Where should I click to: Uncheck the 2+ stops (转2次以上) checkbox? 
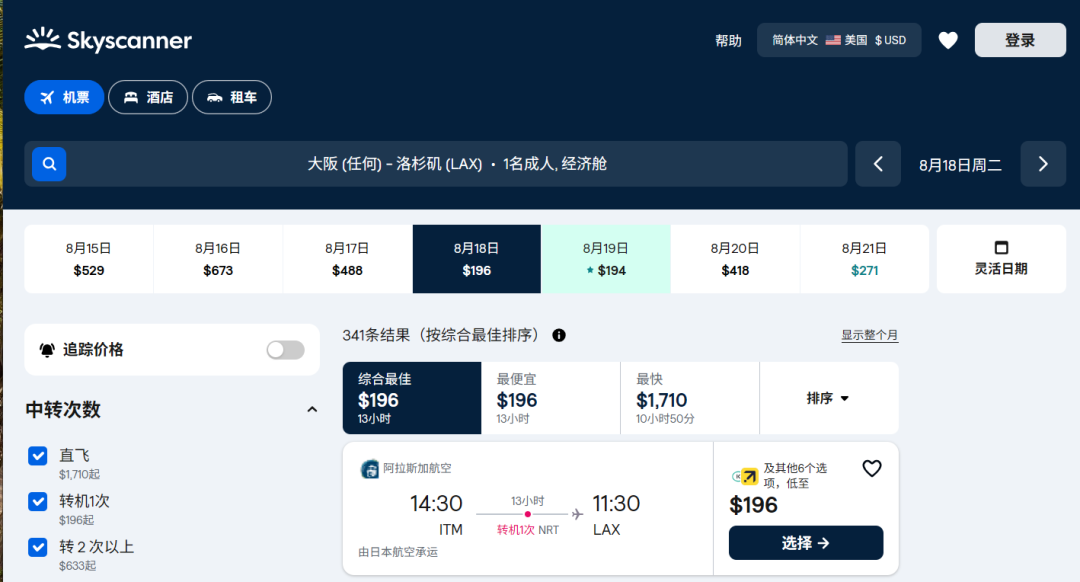(38, 547)
